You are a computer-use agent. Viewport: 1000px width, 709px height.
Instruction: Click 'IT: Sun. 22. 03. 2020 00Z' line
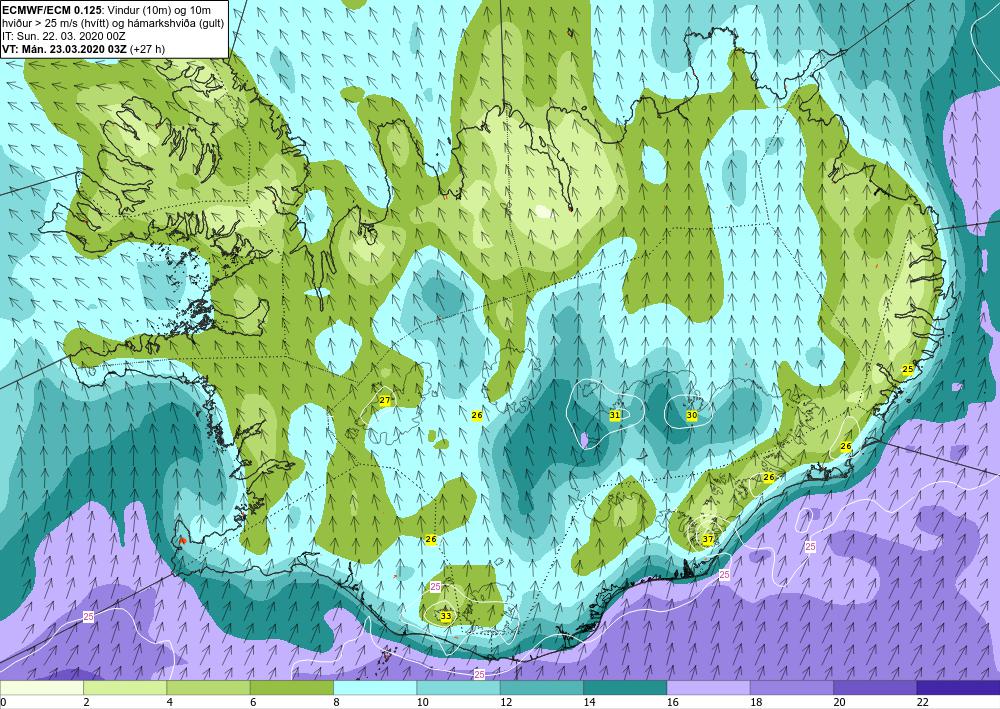point(64,36)
